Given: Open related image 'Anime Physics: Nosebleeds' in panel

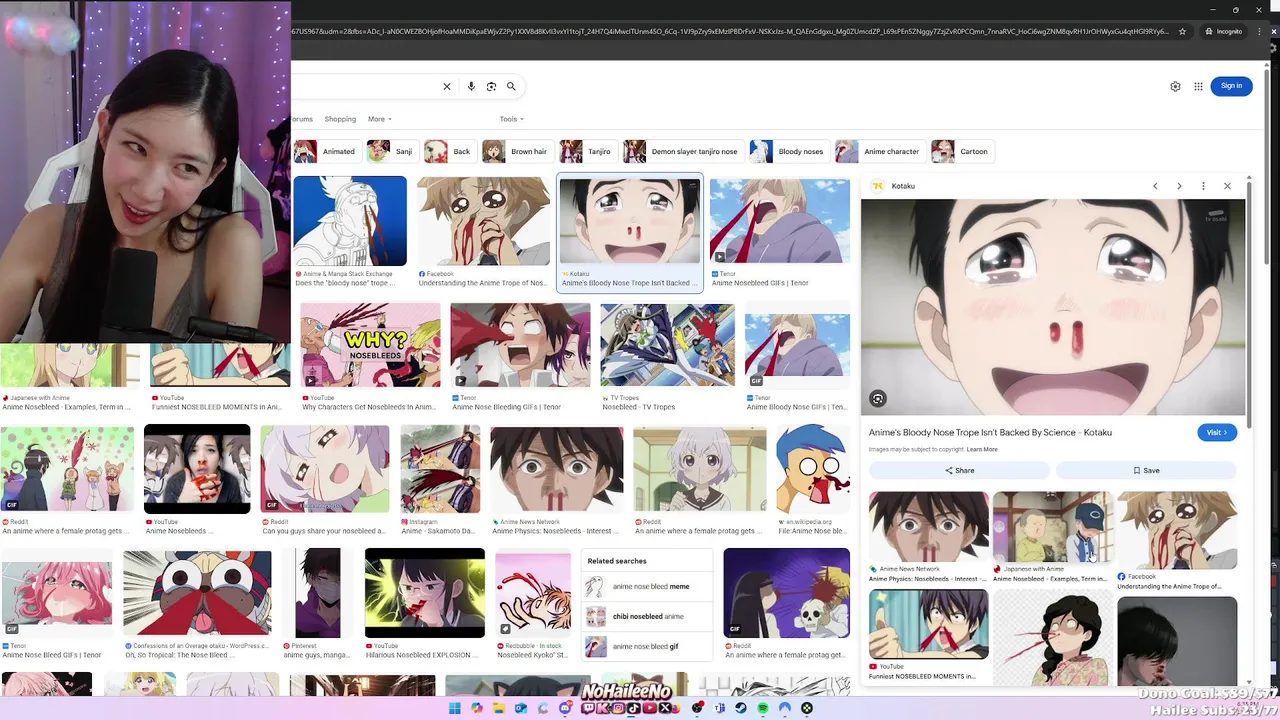Looking at the screenshot, I should coord(928,526).
